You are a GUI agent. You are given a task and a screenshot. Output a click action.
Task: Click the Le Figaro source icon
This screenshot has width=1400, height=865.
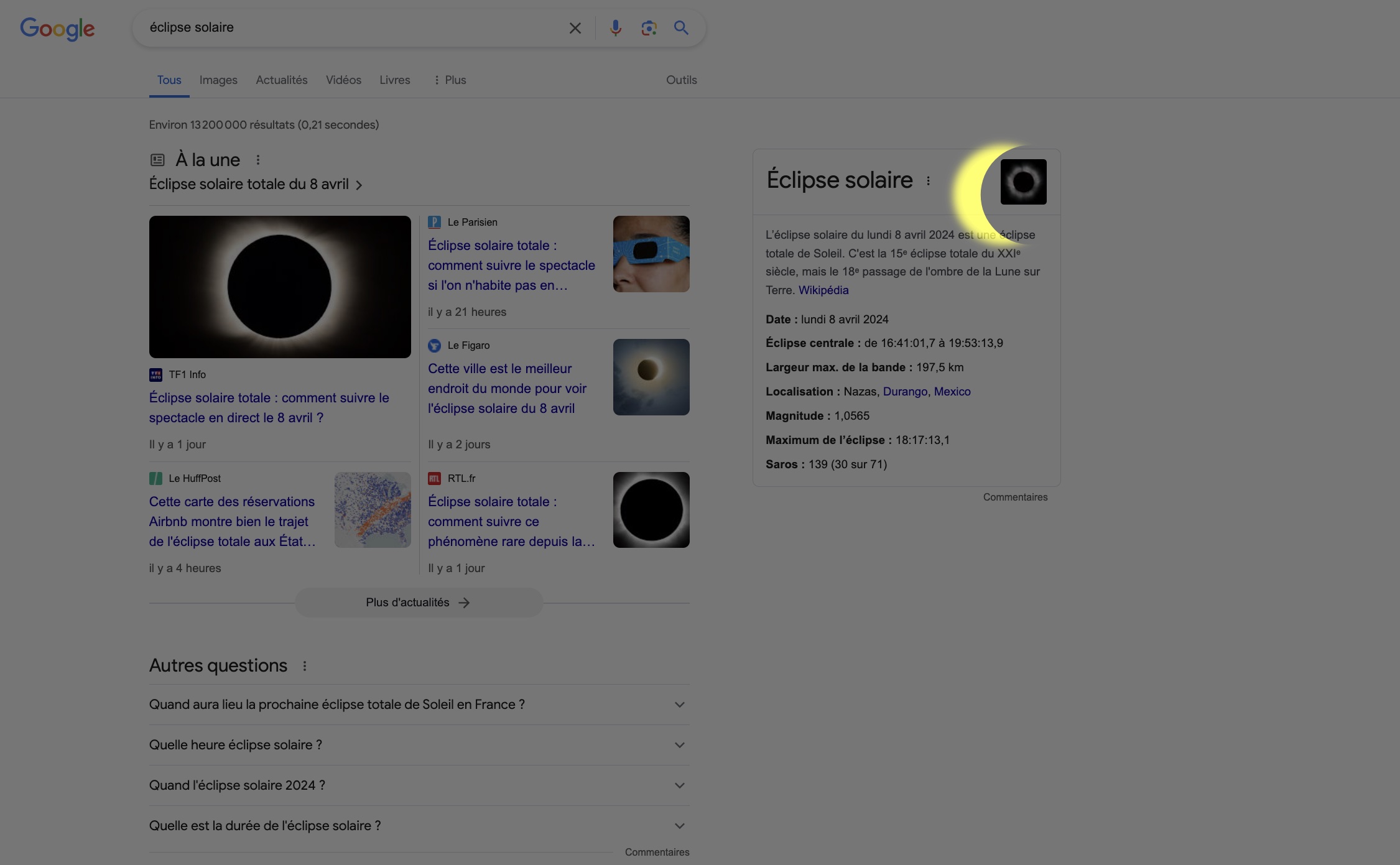[434, 345]
